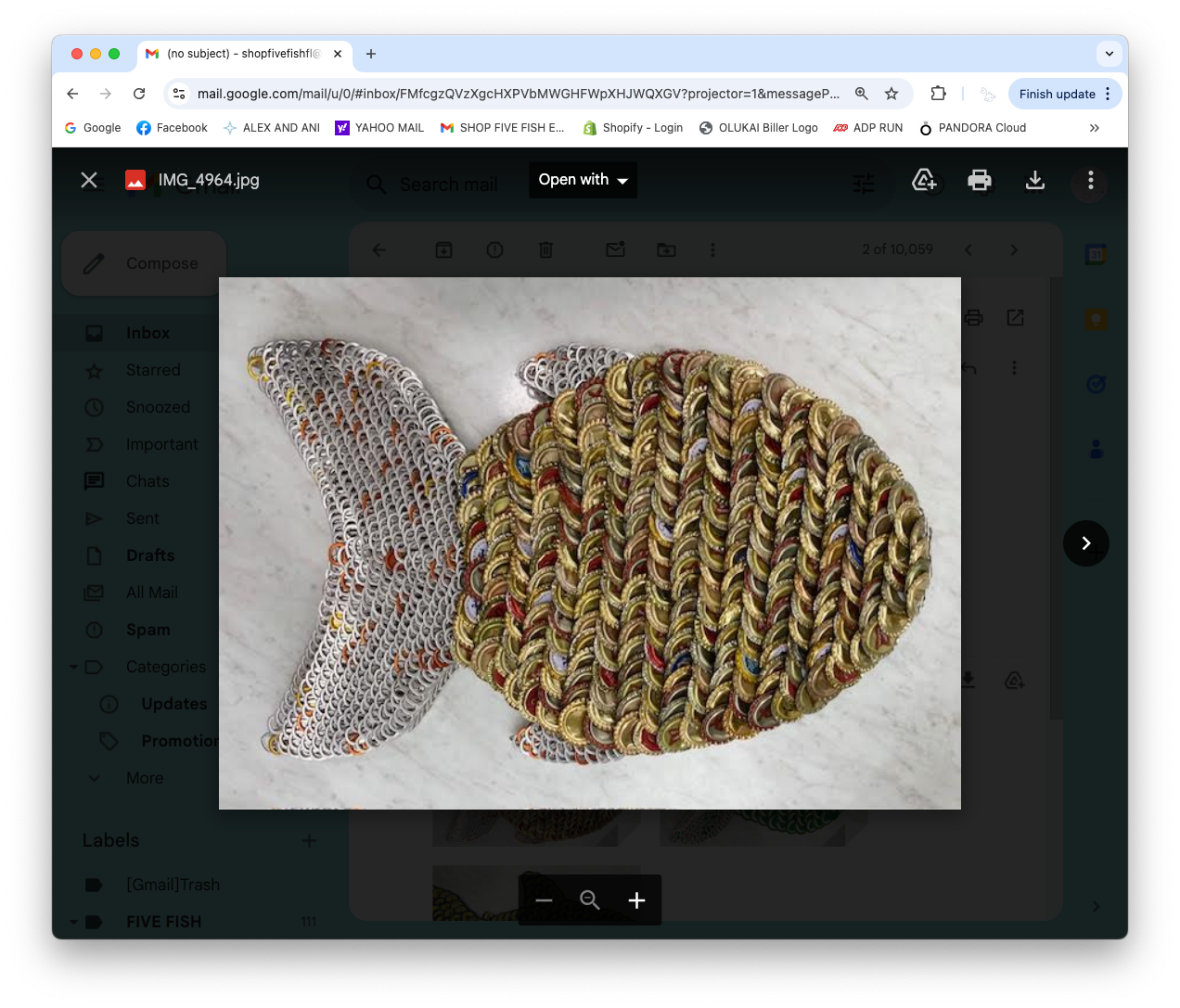Click the browser forward arrow
The height and width of the screenshot is (1008, 1180).
(106, 94)
